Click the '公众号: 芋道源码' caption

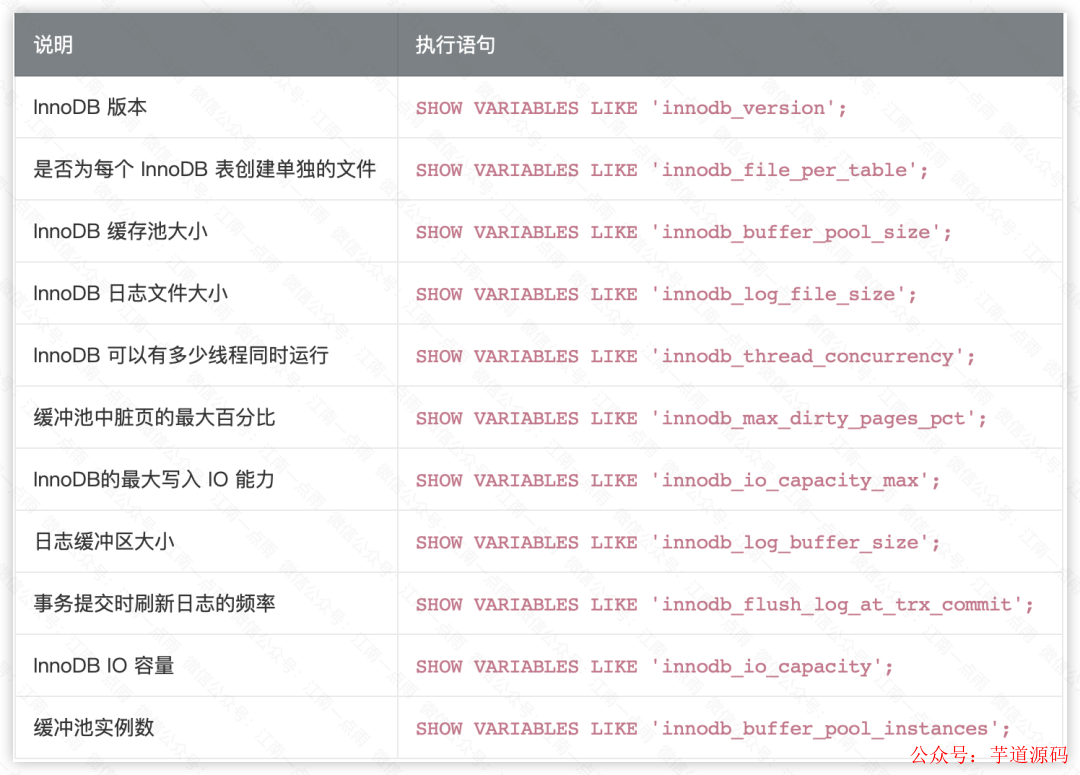989,755
